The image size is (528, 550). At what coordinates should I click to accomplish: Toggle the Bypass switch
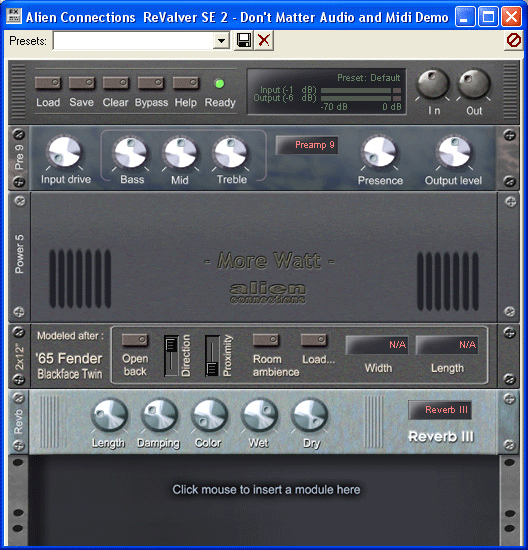pyautogui.click(x=151, y=83)
